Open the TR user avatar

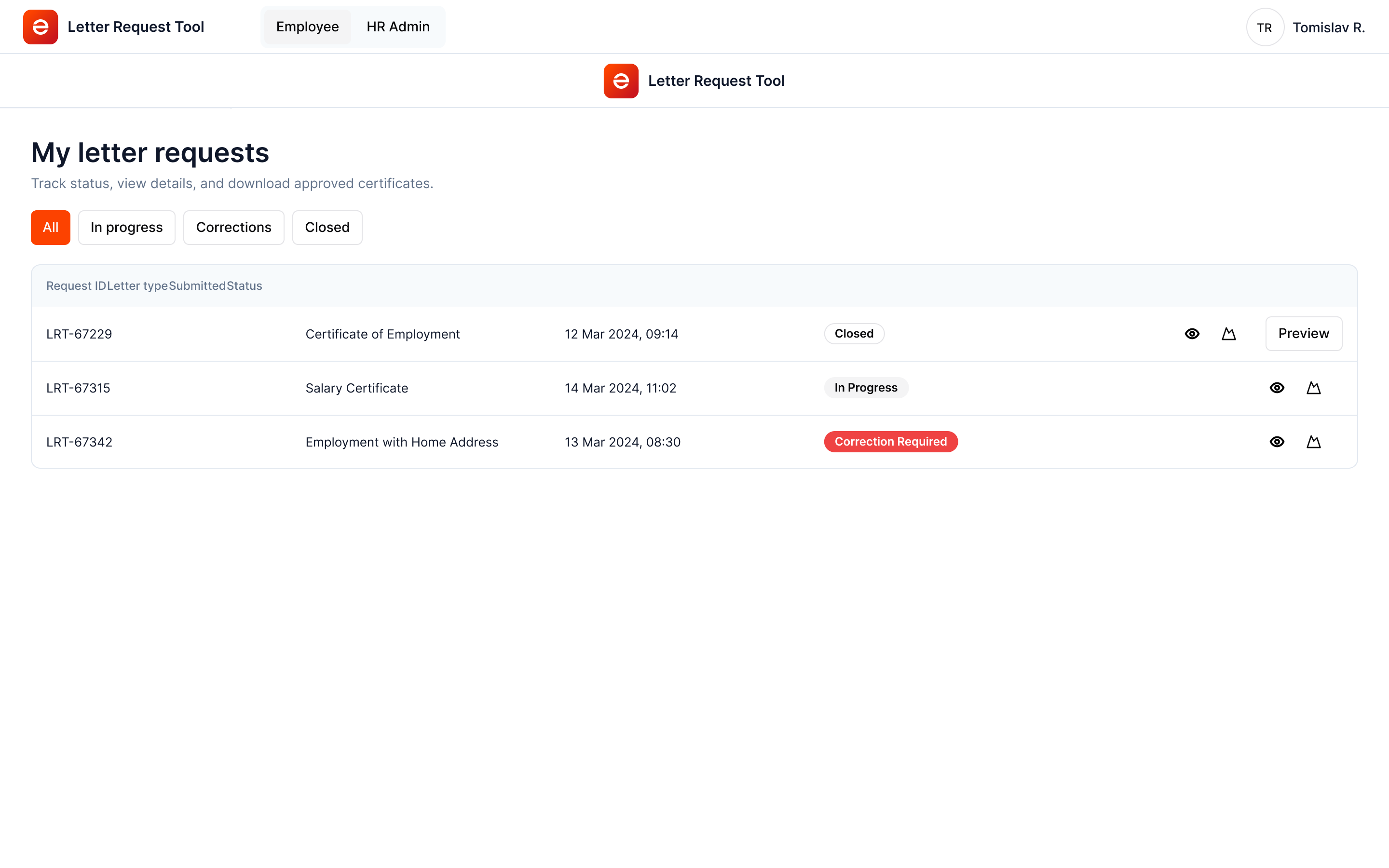(1265, 27)
